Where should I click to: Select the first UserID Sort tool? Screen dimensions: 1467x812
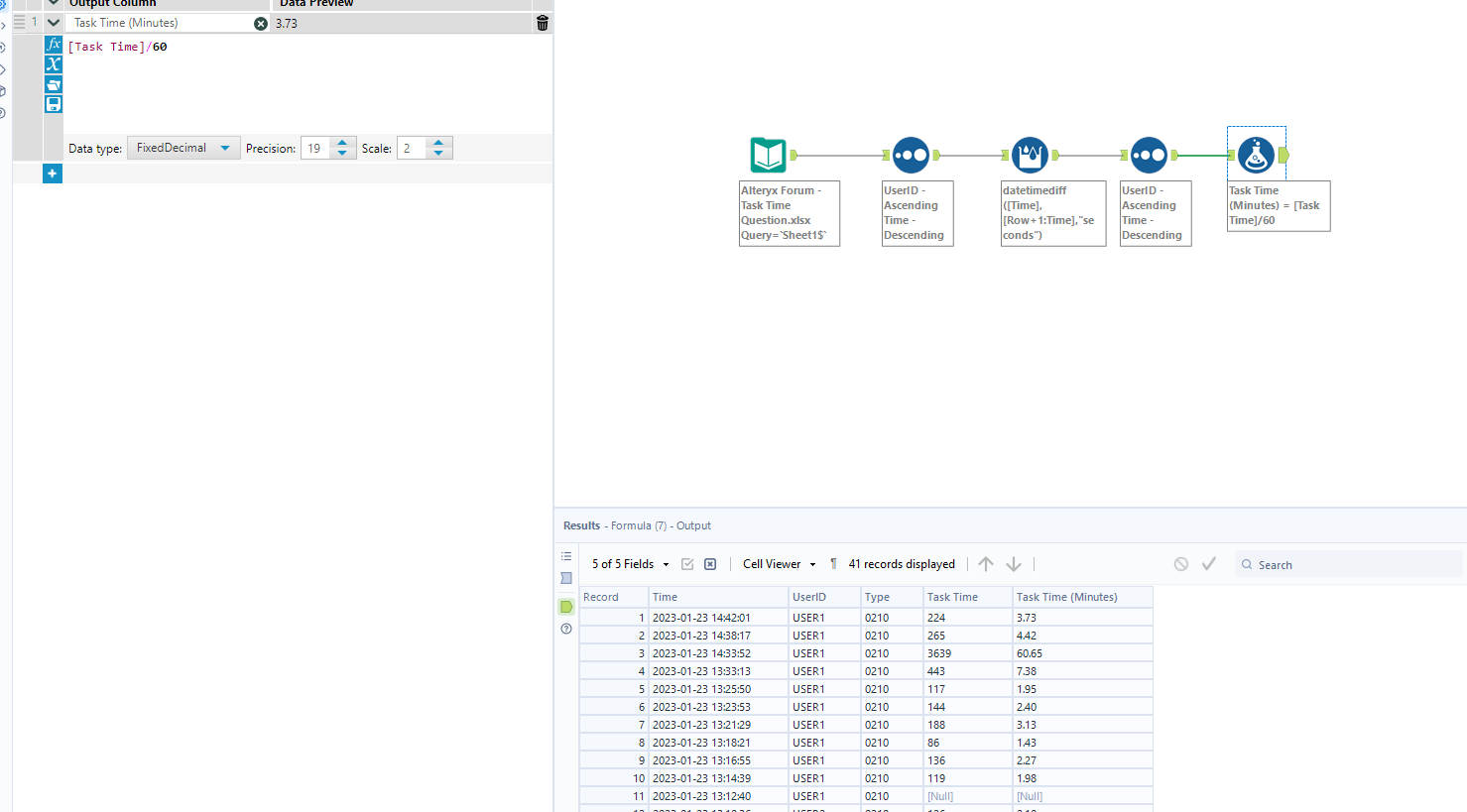(x=911, y=154)
